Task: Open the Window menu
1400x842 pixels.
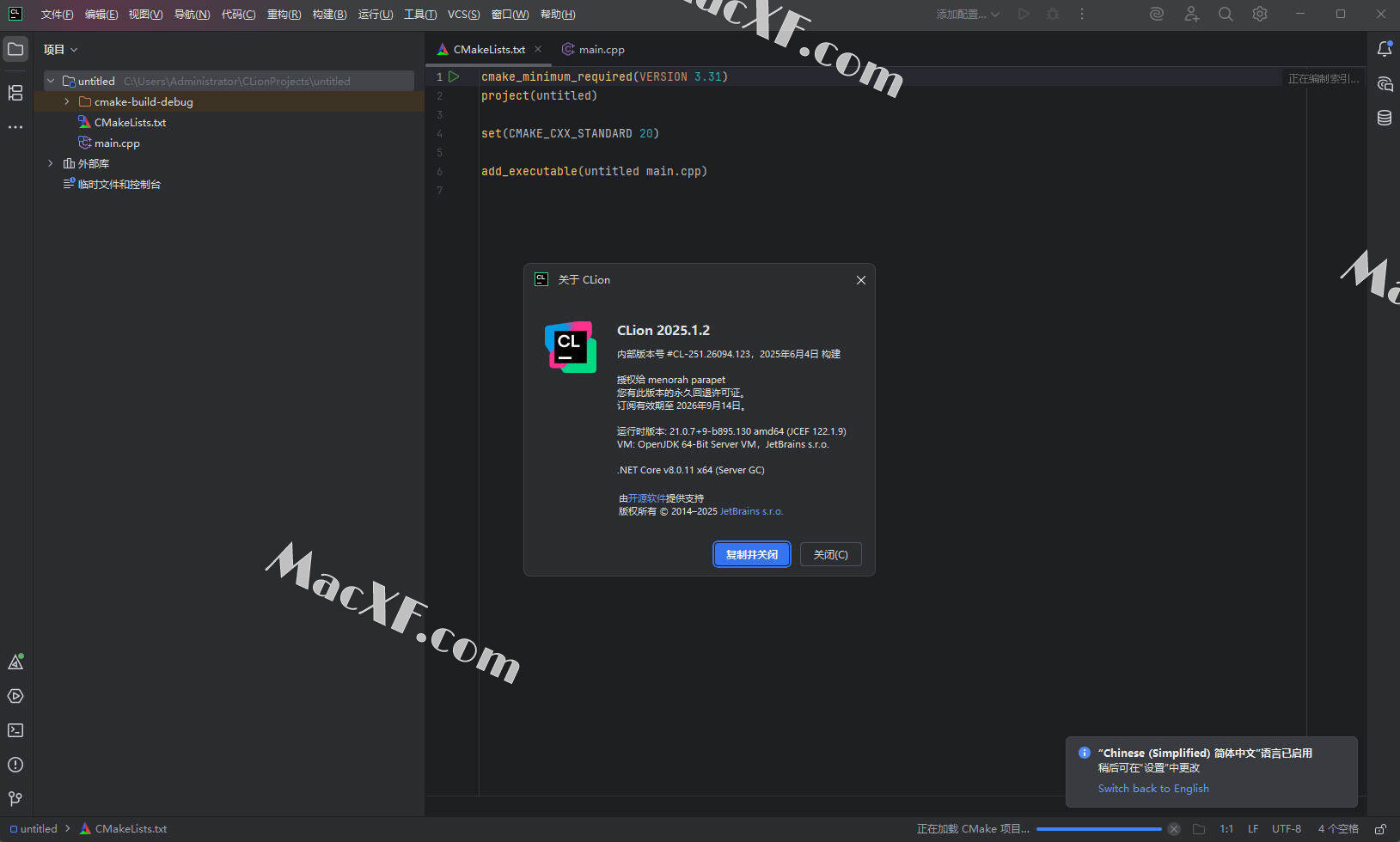Action: click(510, 14)
